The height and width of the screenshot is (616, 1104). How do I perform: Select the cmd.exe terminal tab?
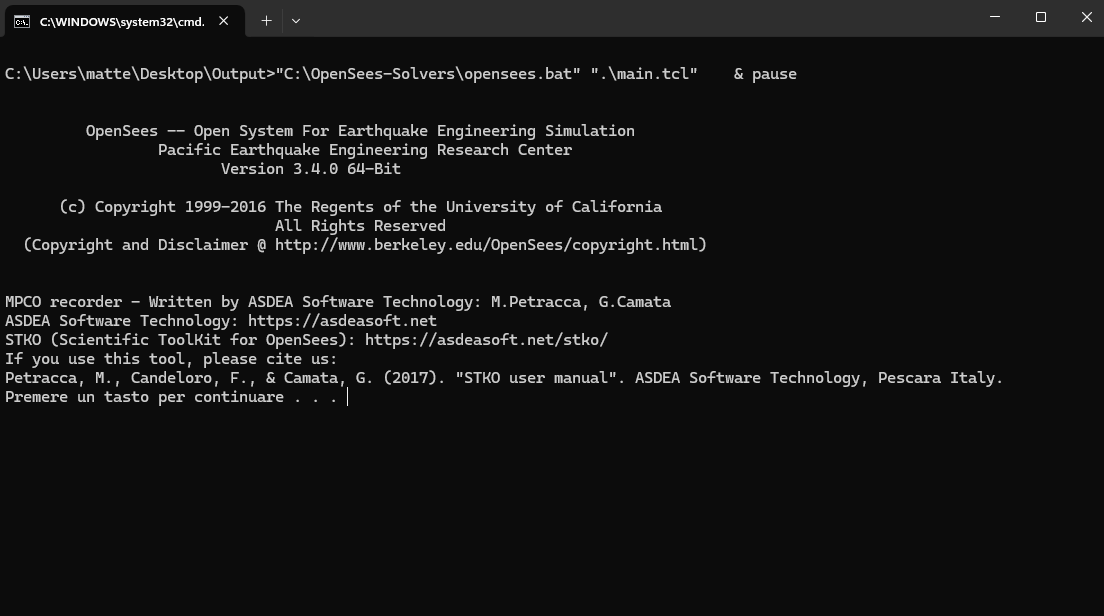[x=124, y=21]
